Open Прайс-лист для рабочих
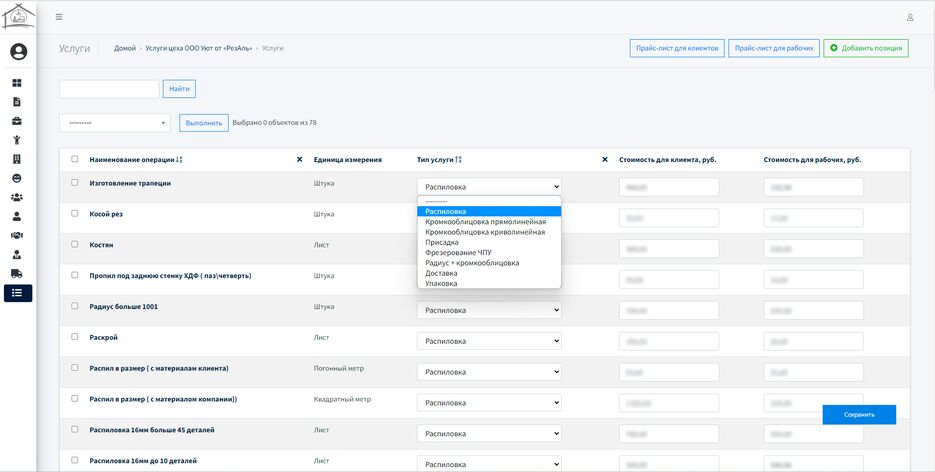 click(774, 48)
